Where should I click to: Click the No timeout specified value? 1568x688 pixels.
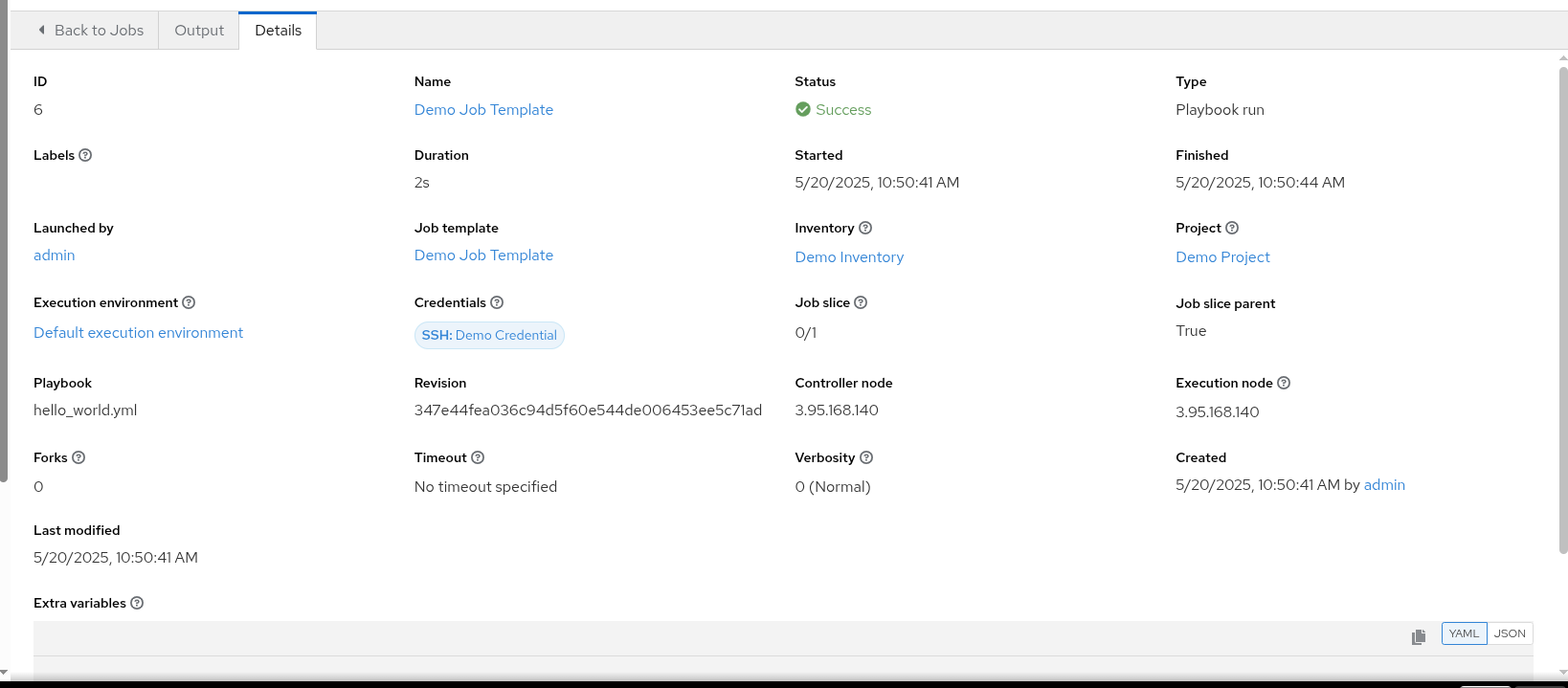click(x=485, y=487)
